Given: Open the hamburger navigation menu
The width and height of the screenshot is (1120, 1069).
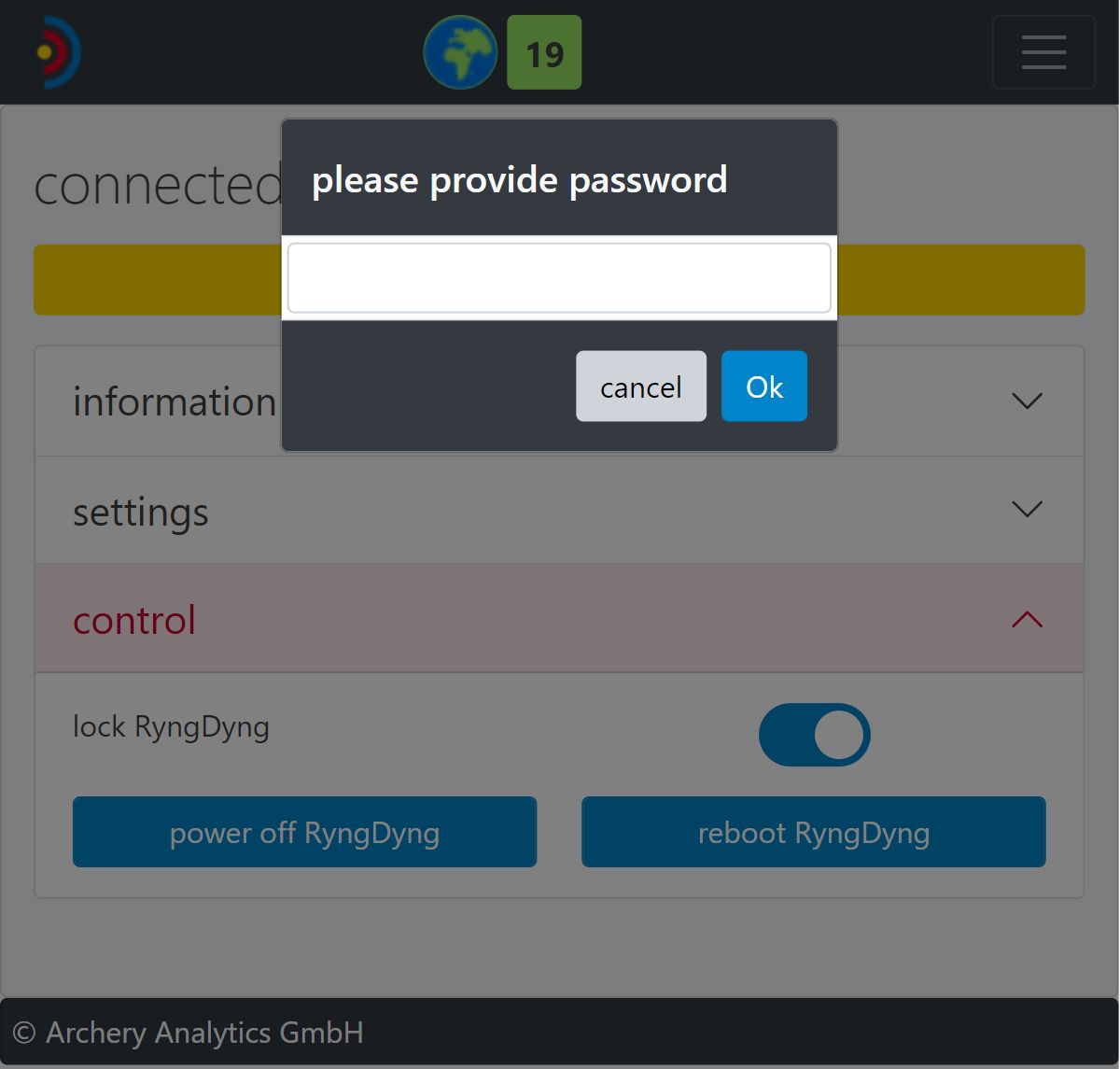Looking at the screenshot, I should 1043,52.
